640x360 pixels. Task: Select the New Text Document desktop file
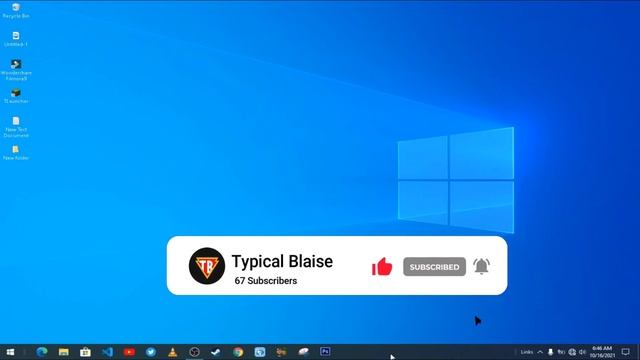[x=16, y=127]
